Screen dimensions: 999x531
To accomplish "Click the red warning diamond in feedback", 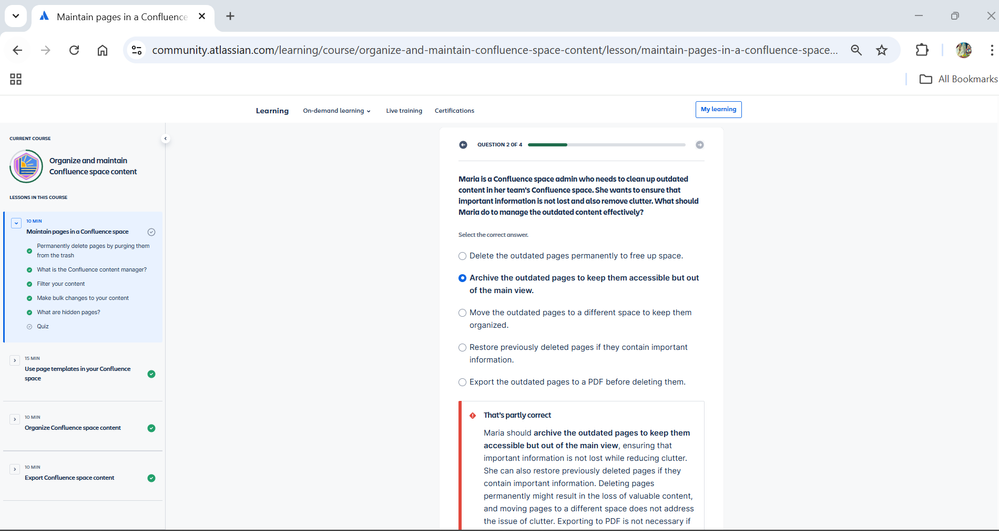I will click(473, 416).
